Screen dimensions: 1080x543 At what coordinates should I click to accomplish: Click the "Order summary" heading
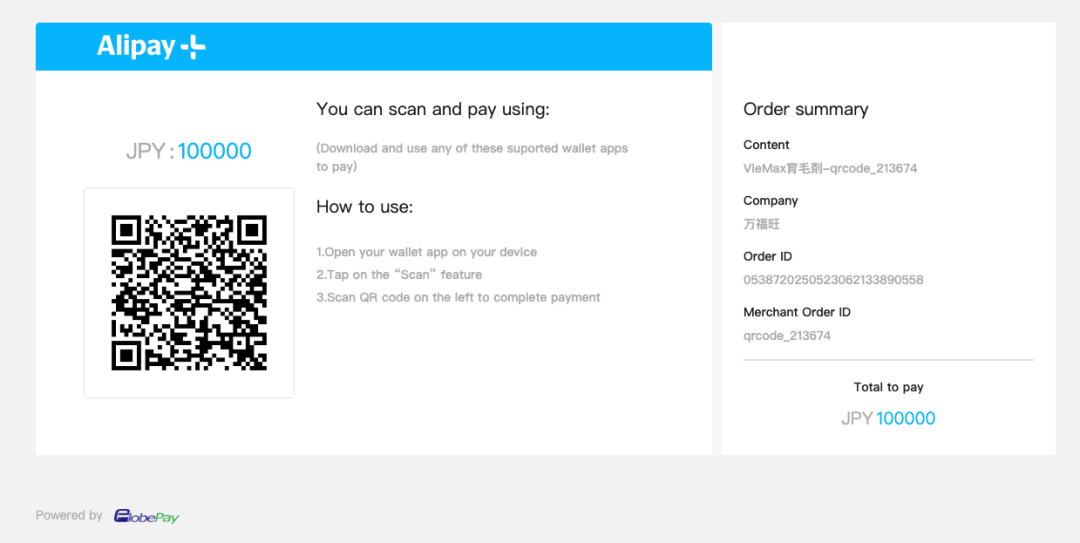click(805, 109)
